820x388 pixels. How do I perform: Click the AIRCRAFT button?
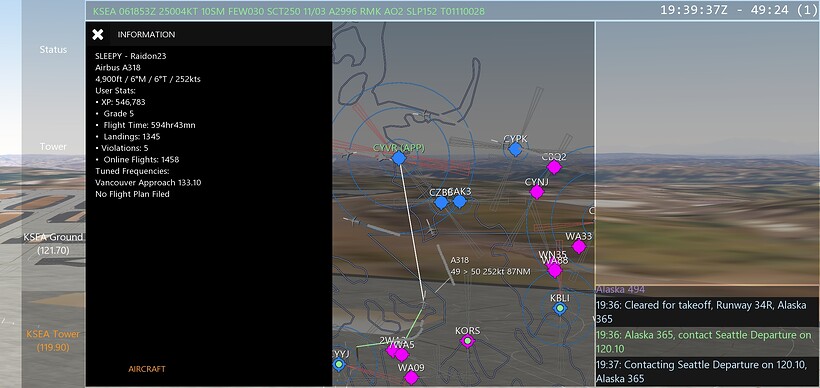point(147,369)
